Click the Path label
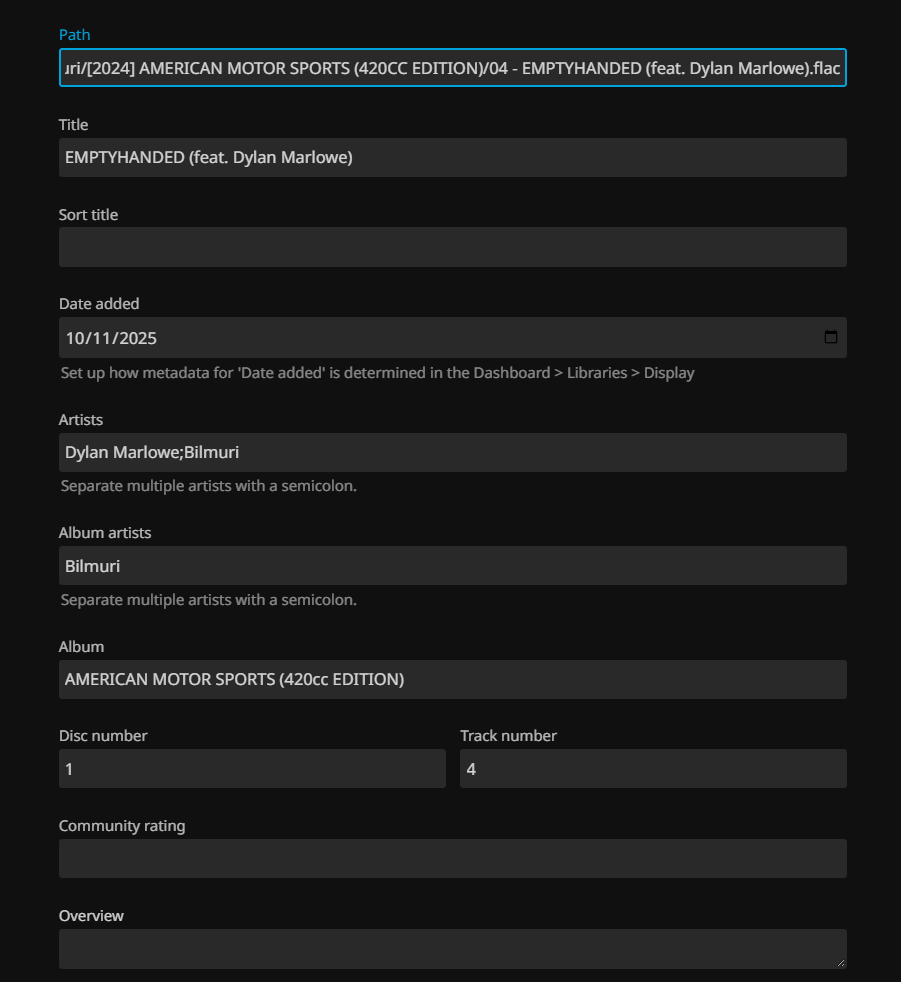 point(74,35)
